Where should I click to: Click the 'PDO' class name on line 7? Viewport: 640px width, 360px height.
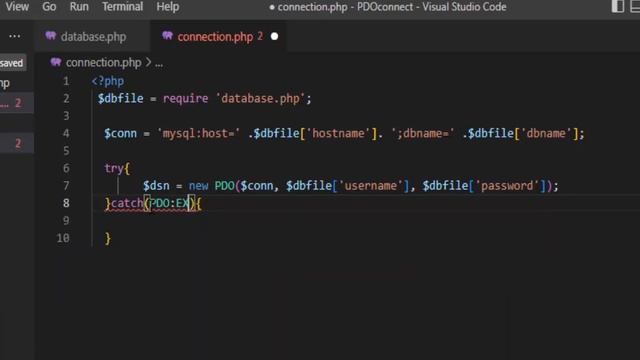pos(224,186)
